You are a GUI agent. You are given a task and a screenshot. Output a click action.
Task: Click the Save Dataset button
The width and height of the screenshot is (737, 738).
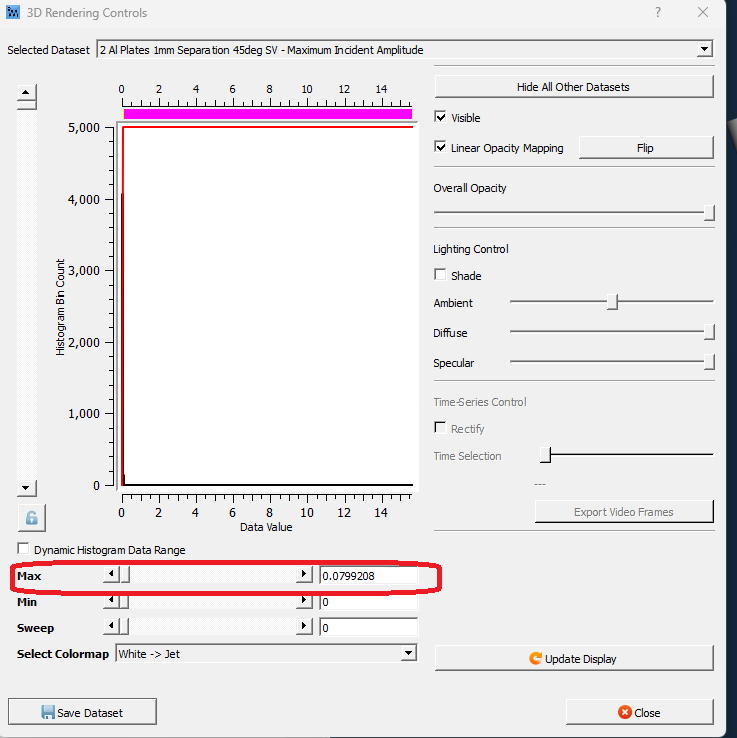point(82,713)
